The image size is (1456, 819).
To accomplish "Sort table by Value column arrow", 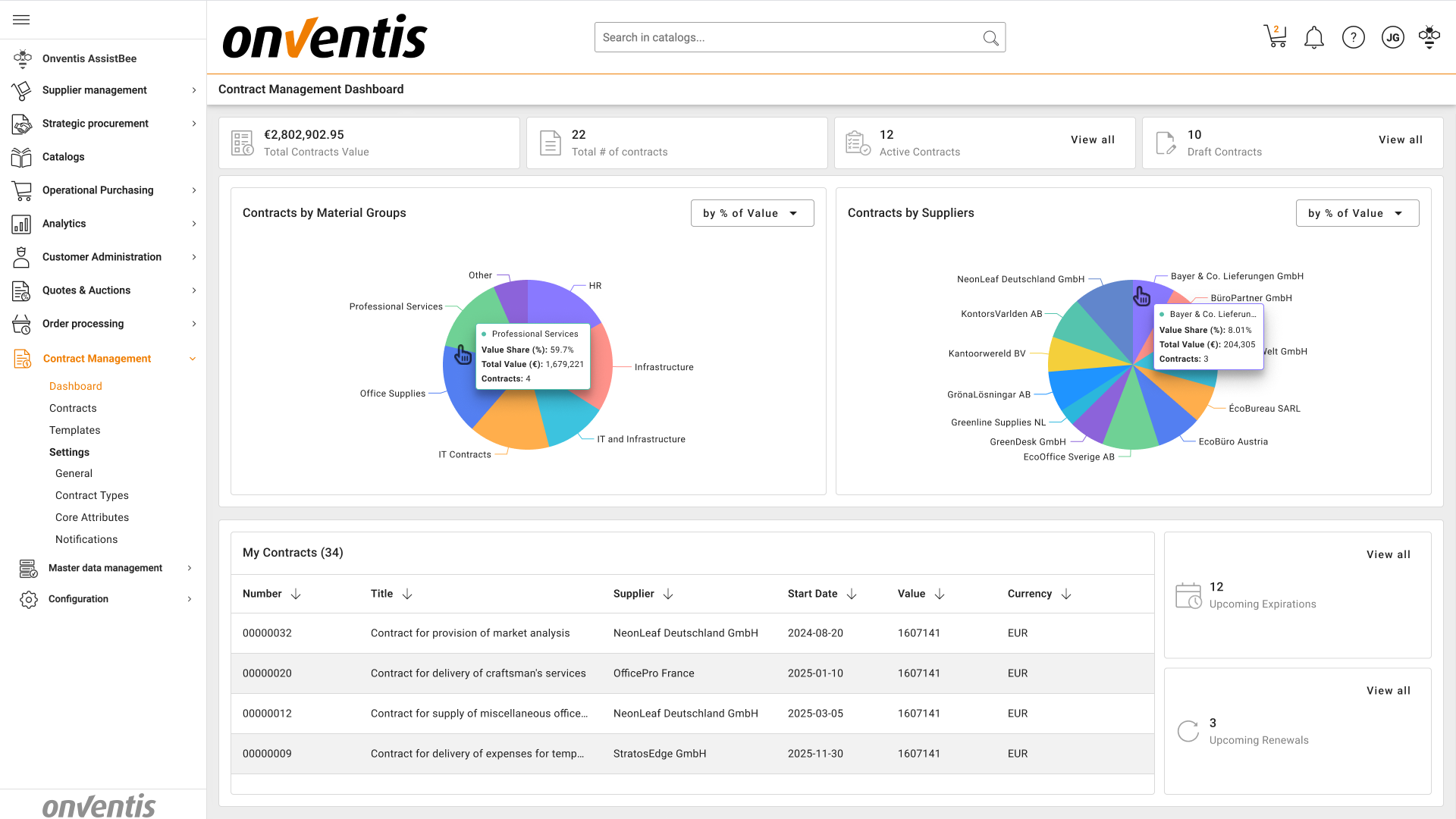I will pyautogui.click(x=940, y=594).
